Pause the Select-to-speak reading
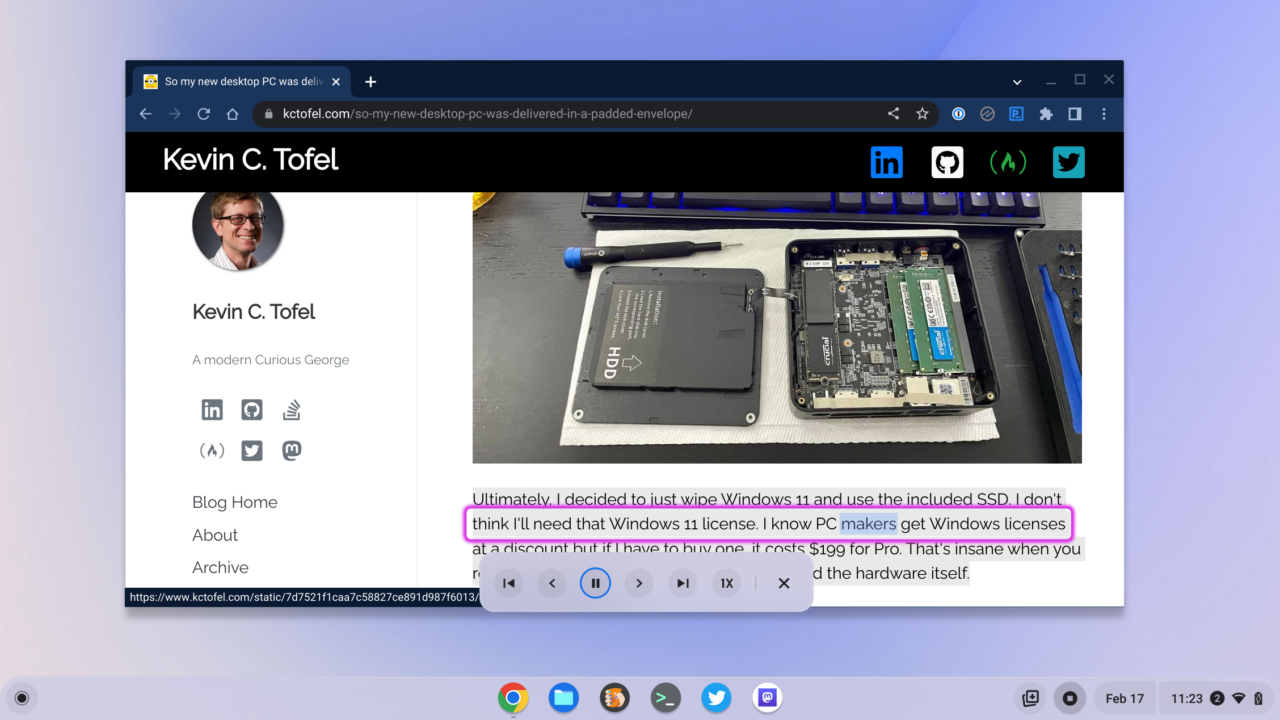 click(595, 583)
